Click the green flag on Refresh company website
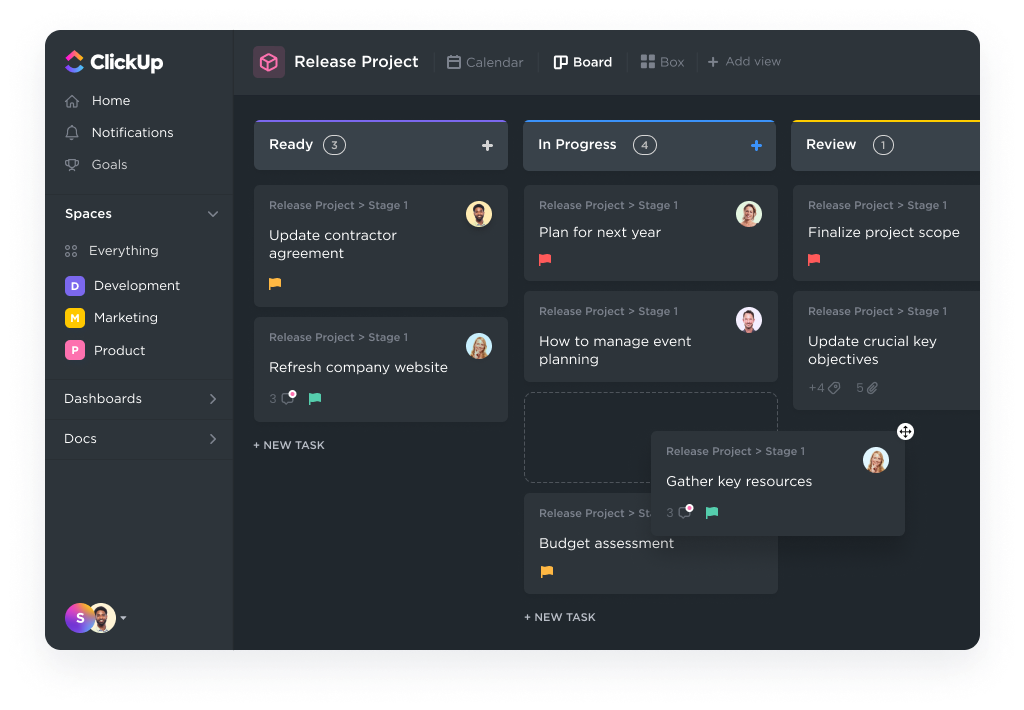The image size is (1024, 710). pos(315,398)
